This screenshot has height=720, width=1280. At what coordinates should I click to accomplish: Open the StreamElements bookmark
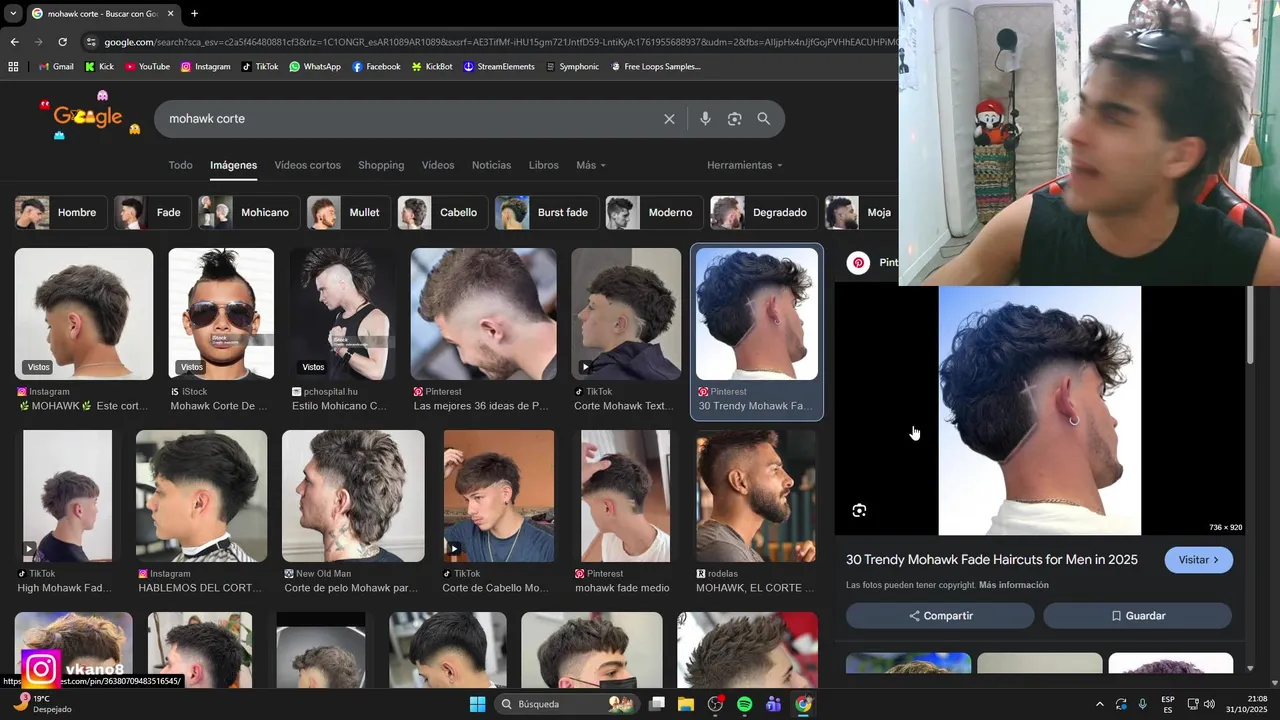pyautogui.click(x=499, y=67)
